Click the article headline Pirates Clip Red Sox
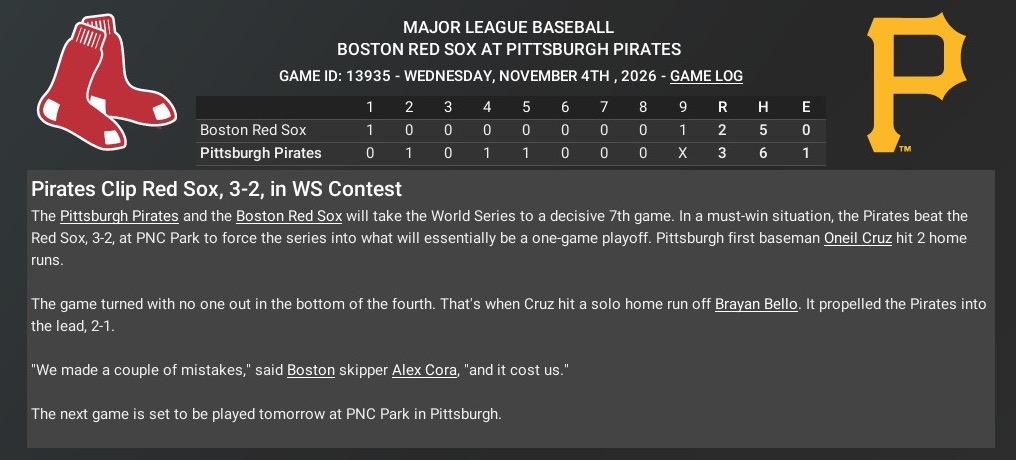Image resolution: width=1016 pixels, height=460 pixels. tap(216, 189)
